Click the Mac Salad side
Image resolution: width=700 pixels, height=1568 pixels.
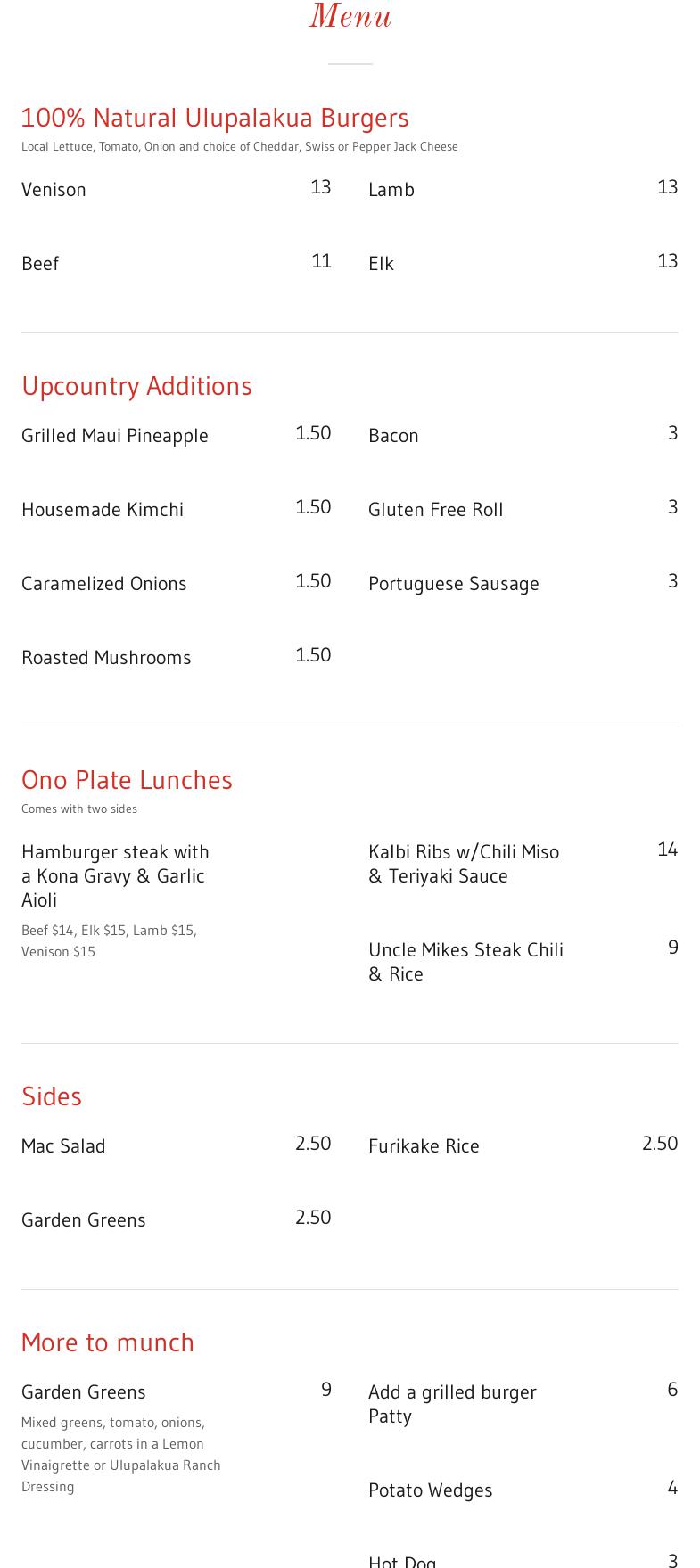pos(63,1146)
